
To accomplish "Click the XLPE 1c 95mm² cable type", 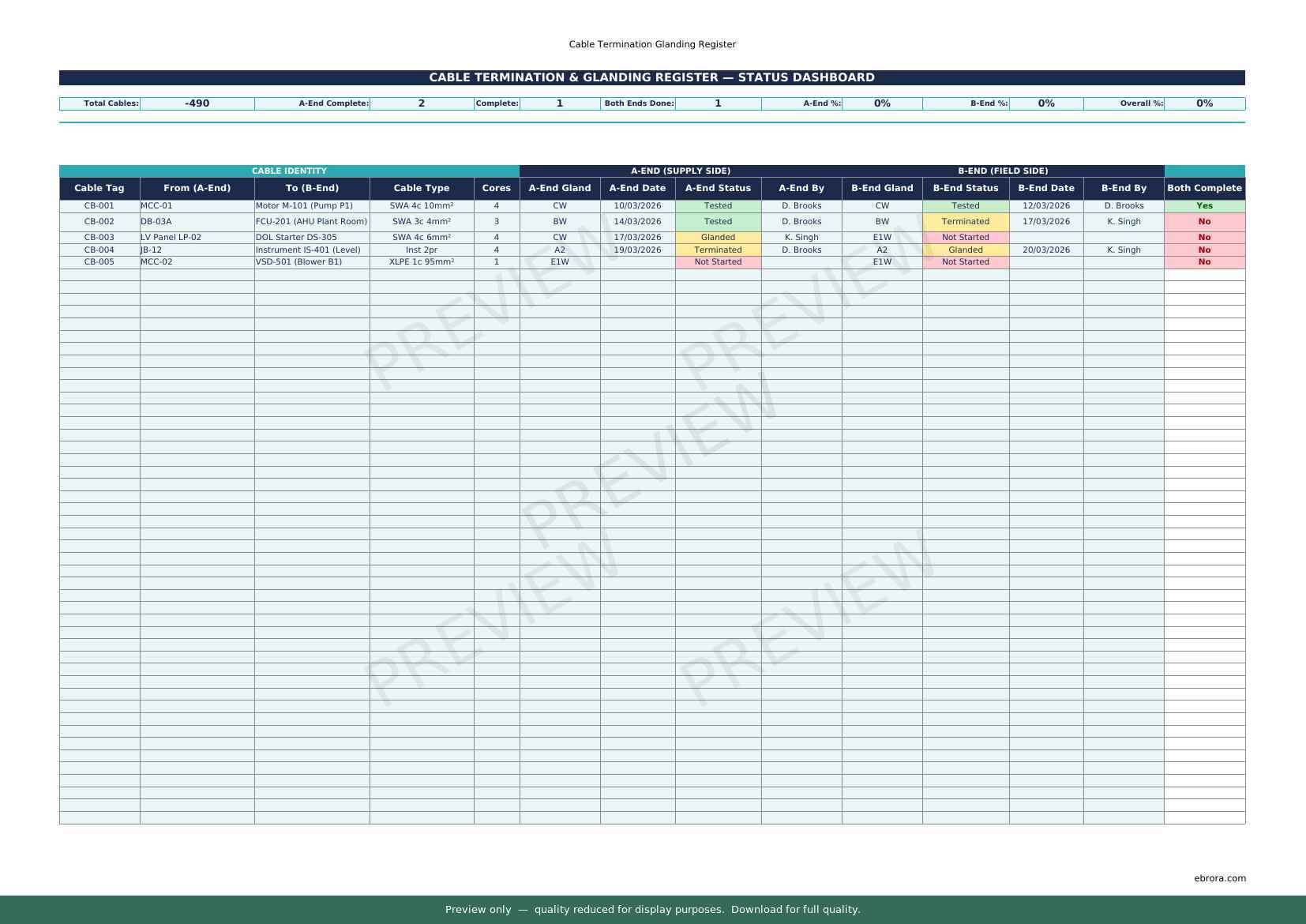I will coord(421,262).
